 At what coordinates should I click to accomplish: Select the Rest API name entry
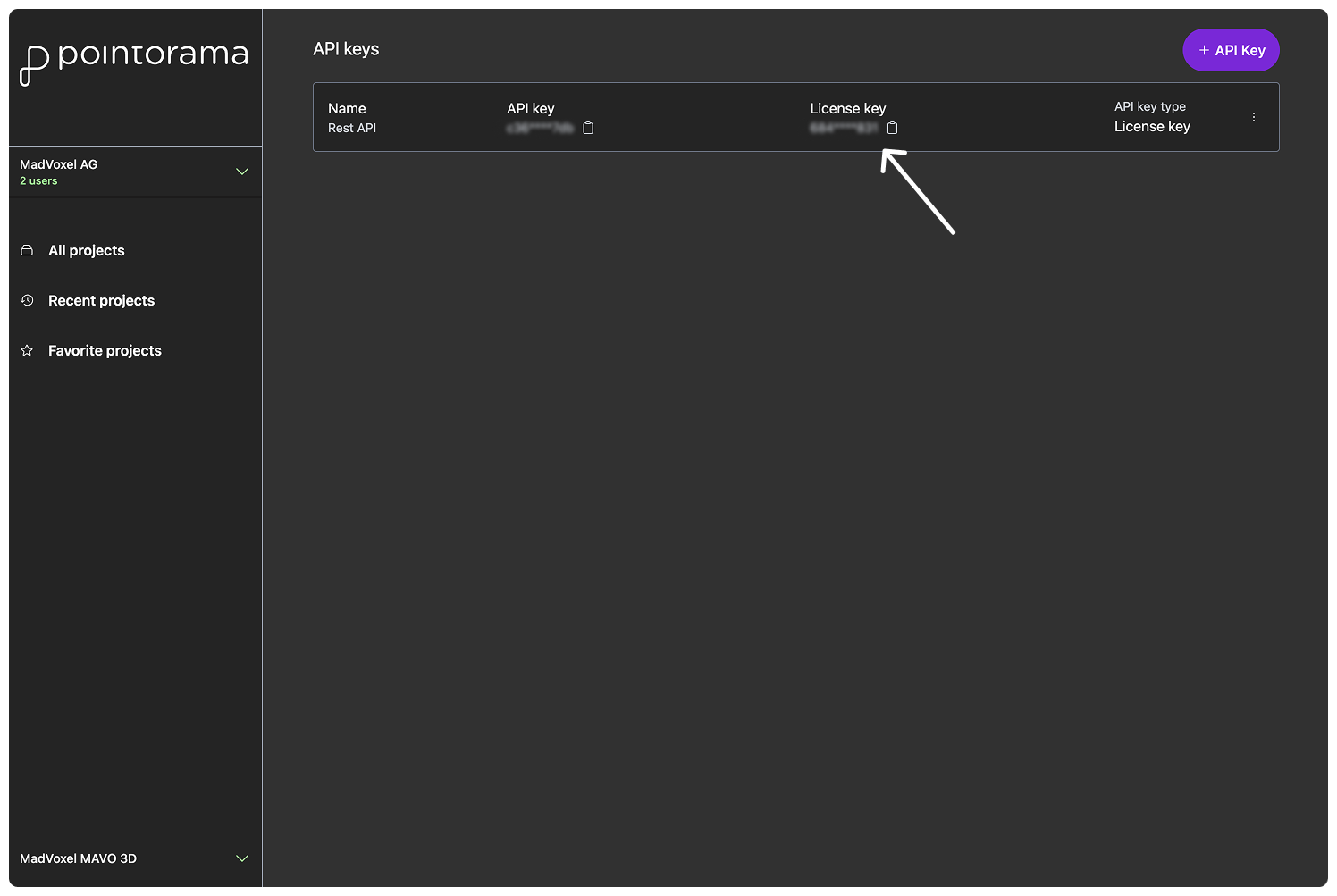coord(352,128)
